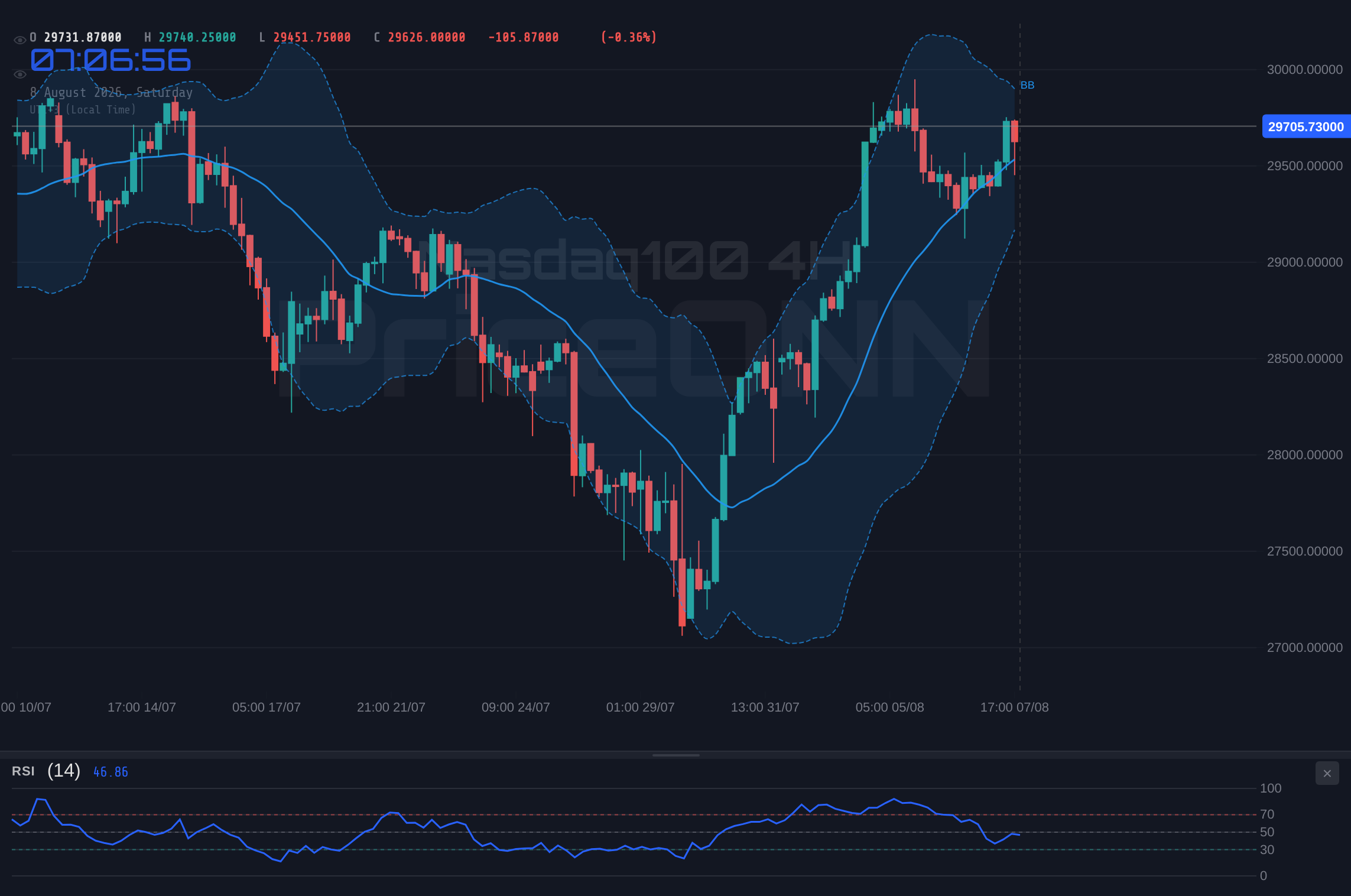Click the 05:00 17/07 time axis label
The image size is (1351, 896).
tap(267, 707)
